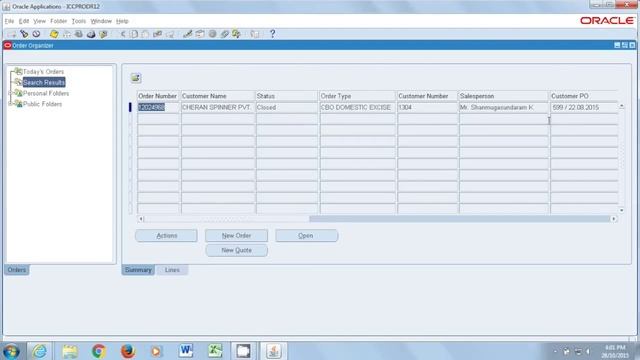640x360 pixels.
Task: Click the Copy toolbar icon
Action: [133, 34]
